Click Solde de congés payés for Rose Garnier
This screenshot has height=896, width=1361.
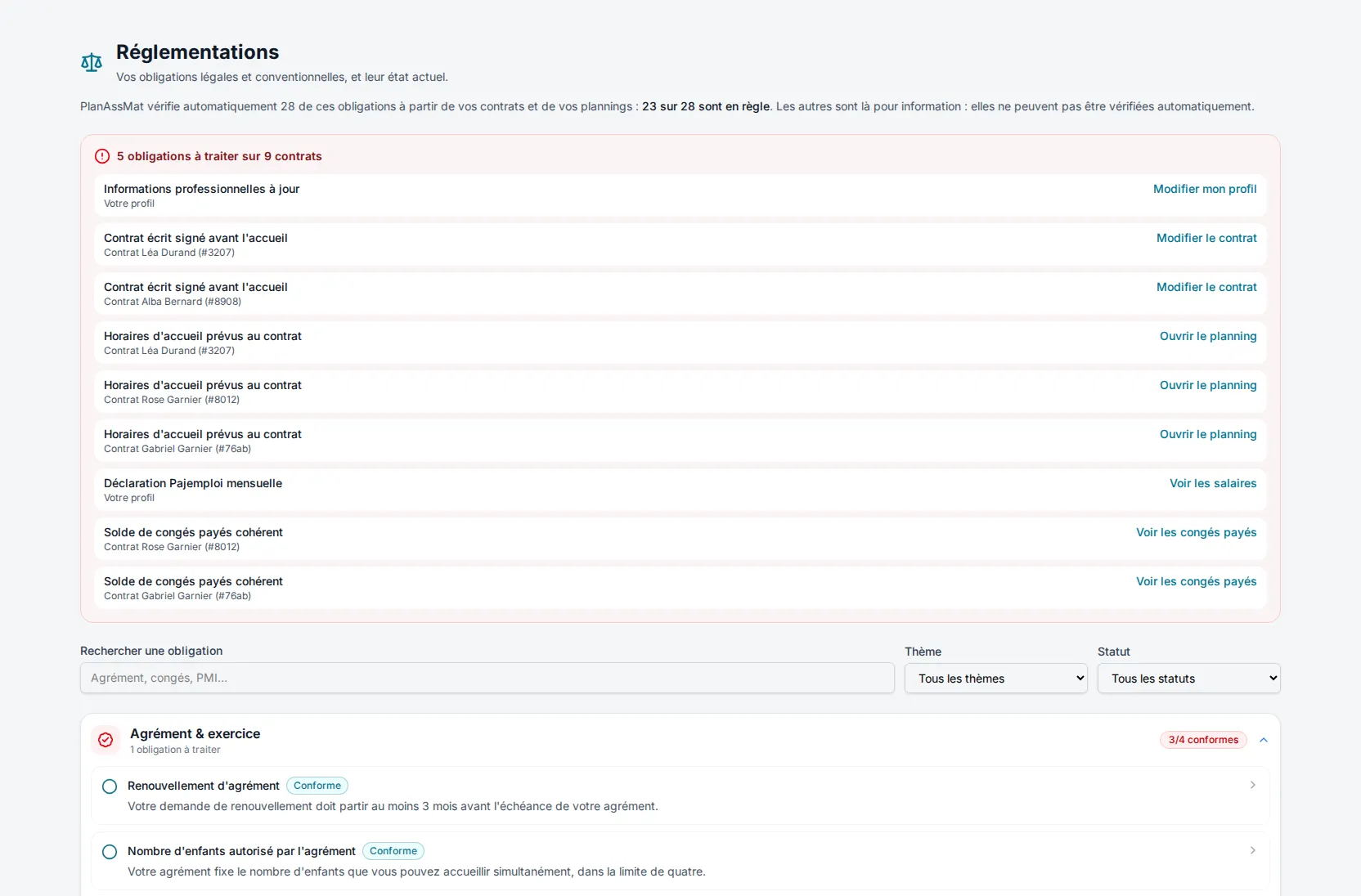[x=193, y=532]
